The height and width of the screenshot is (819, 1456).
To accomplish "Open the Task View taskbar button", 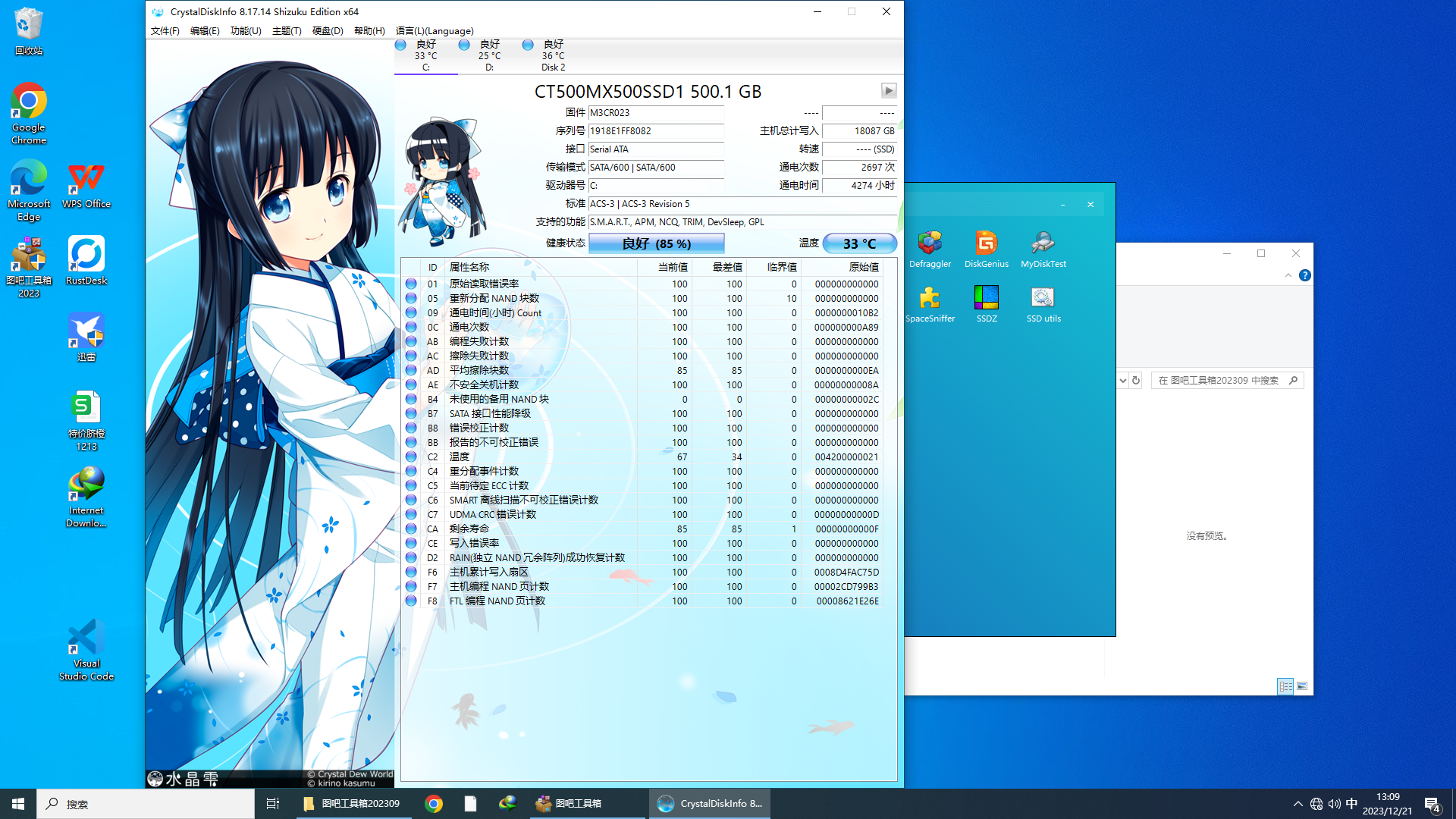I will pyautogui.click(x=273, y=804).
